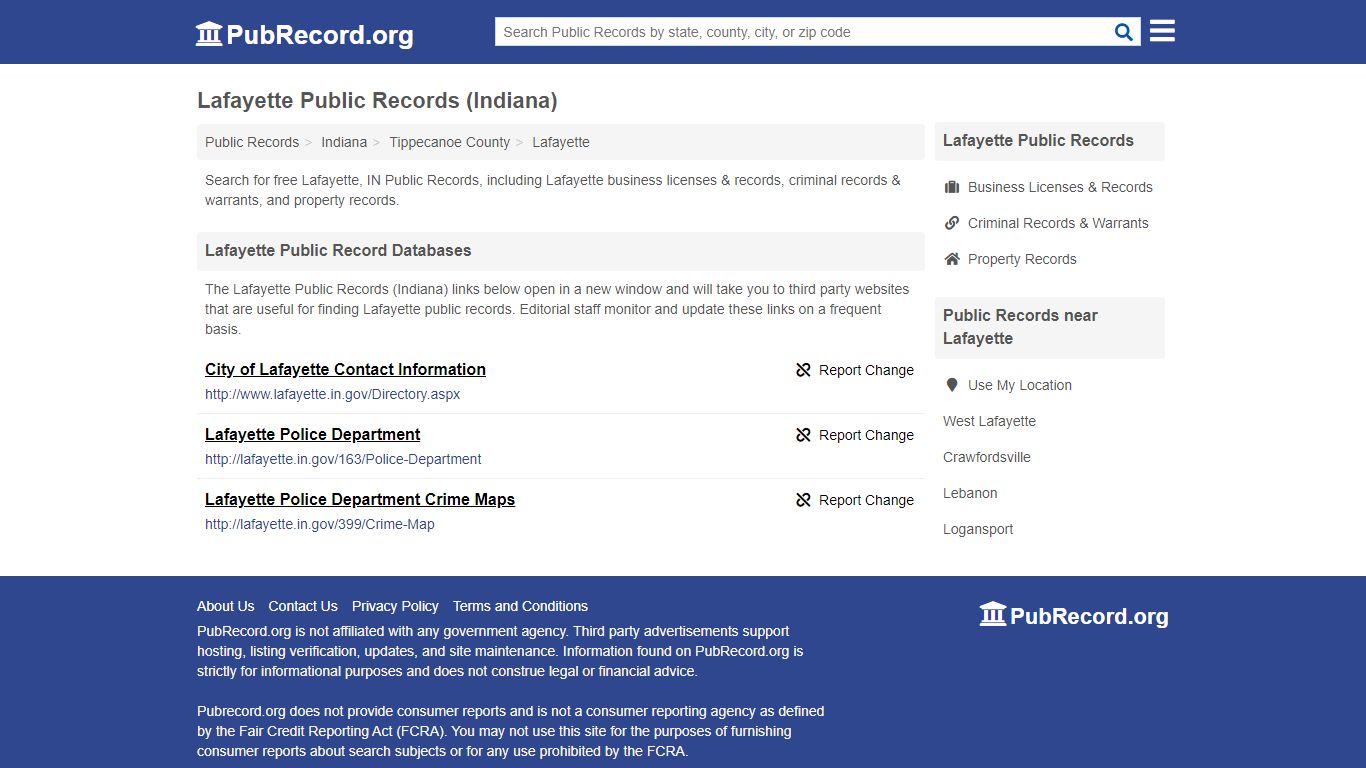Screen dimensions: 1366x768
Task: Go to Indiana breadcrumb
Action: (344, 142)
